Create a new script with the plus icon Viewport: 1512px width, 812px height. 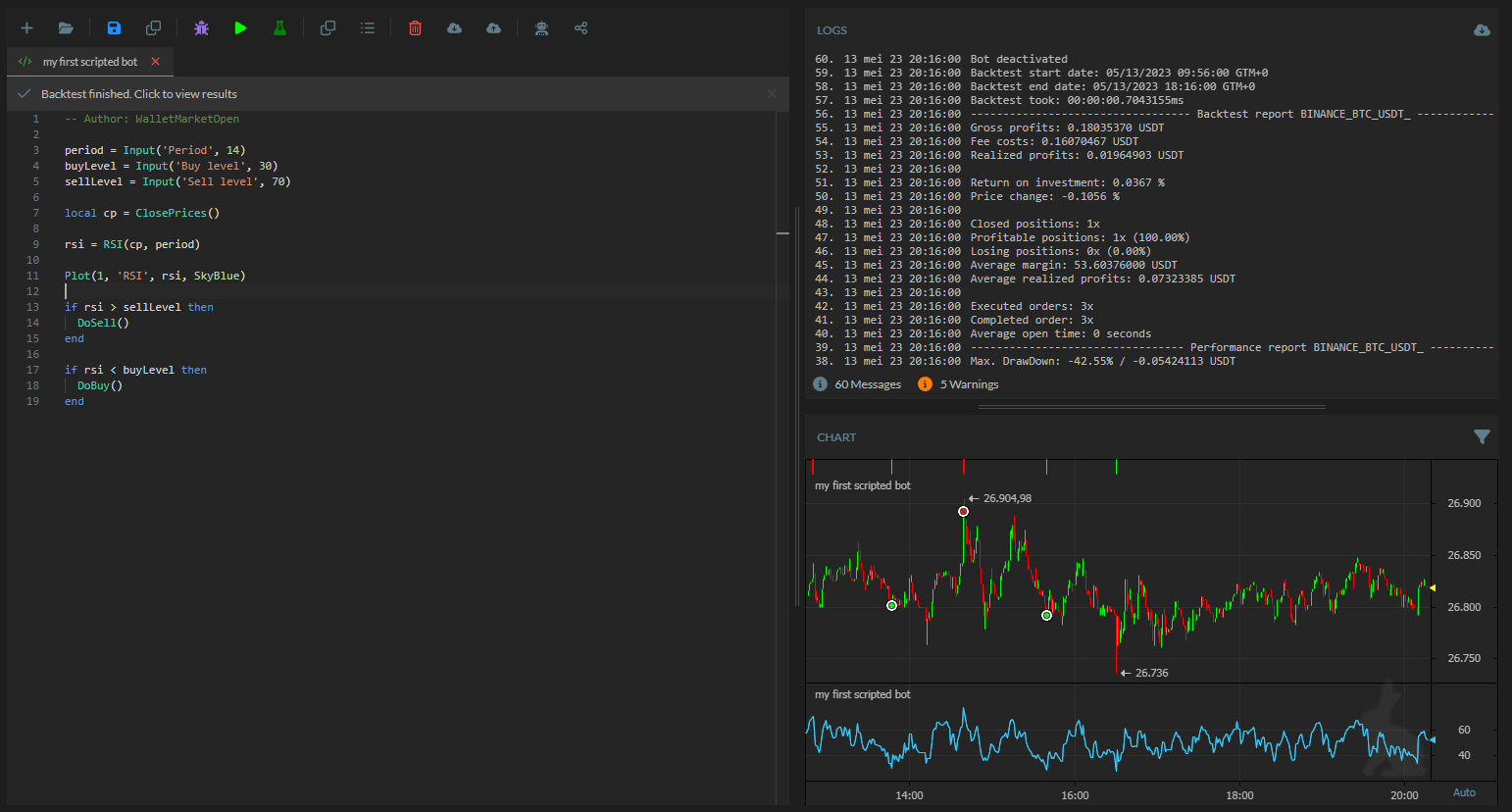click(x=26, y=27)
